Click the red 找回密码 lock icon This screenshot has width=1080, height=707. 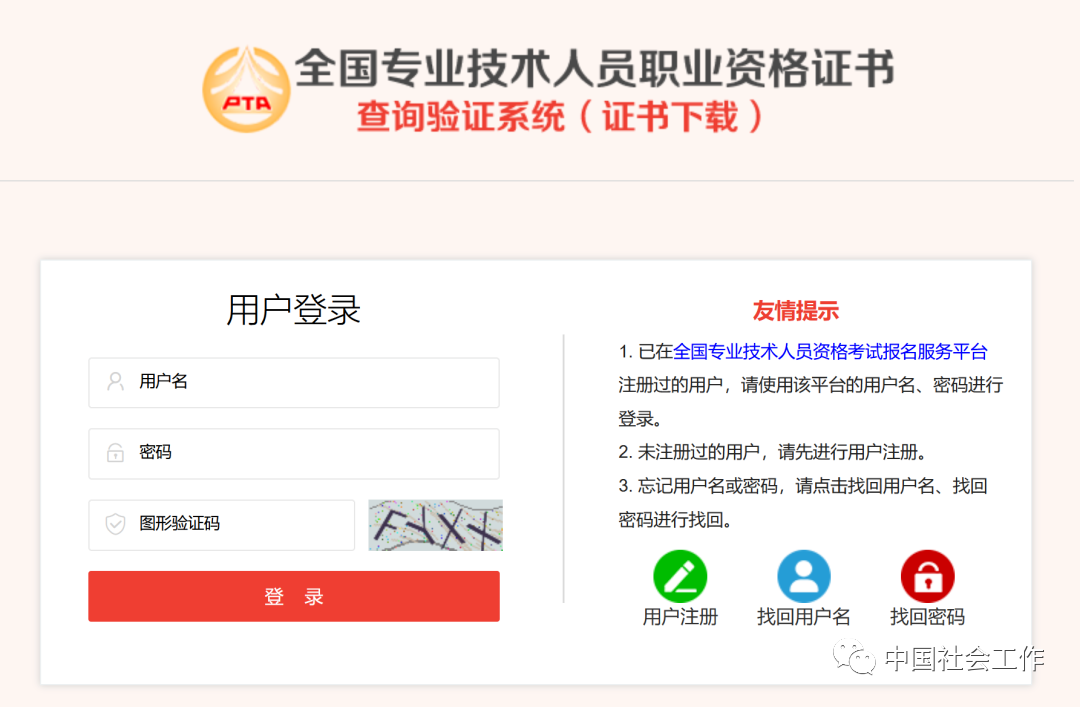click(928, 576)
